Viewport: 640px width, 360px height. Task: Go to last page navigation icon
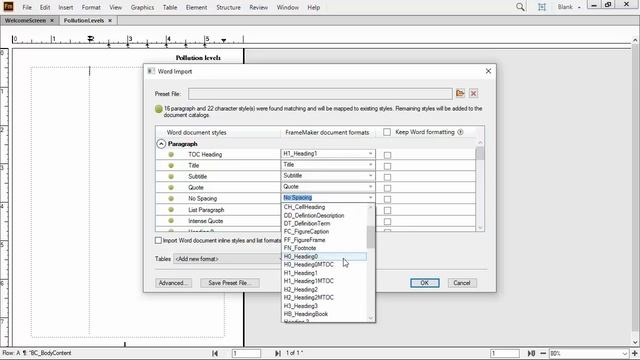pos(278,353)
